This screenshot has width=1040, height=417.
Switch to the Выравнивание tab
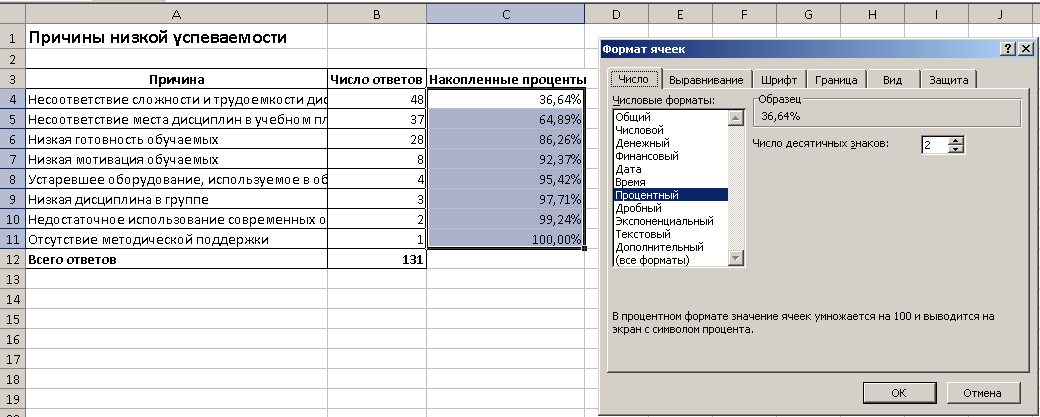point(706,80)
